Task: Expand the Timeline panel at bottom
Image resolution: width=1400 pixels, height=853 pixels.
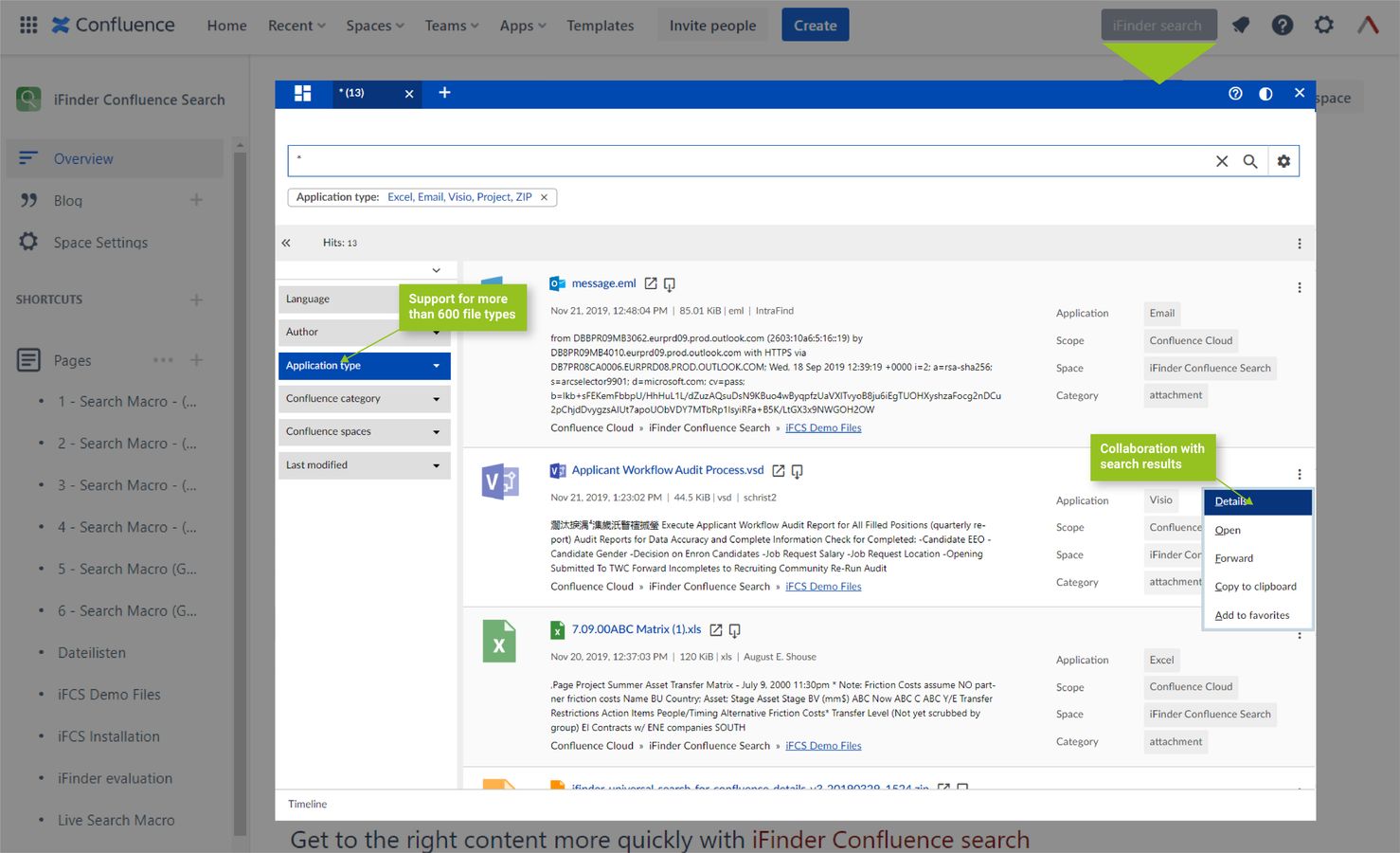Action: 308,804
